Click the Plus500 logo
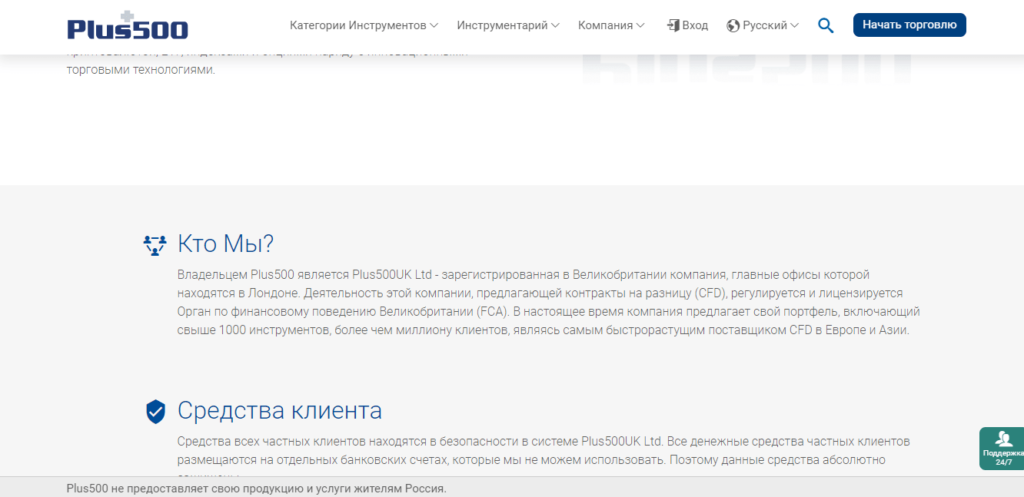 (127, 26)
